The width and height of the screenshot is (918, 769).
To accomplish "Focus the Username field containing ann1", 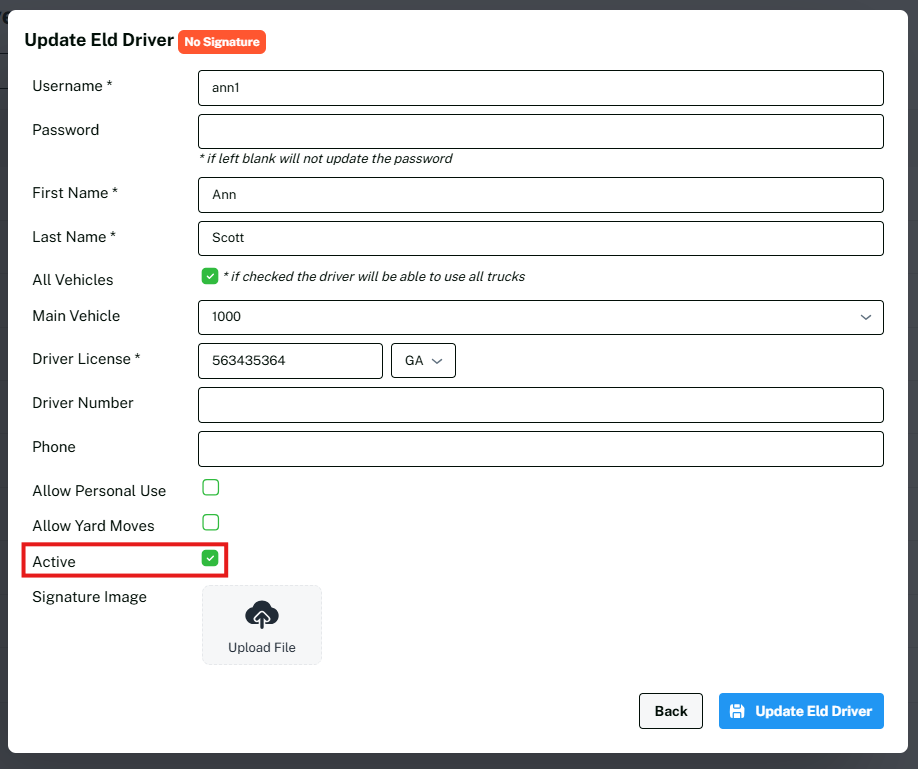I will click(540, 88).
